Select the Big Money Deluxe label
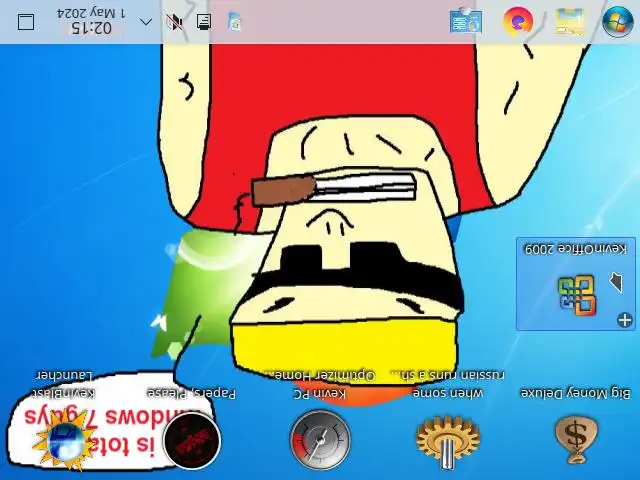The image size is (640, 480). (x=576, y=393)
